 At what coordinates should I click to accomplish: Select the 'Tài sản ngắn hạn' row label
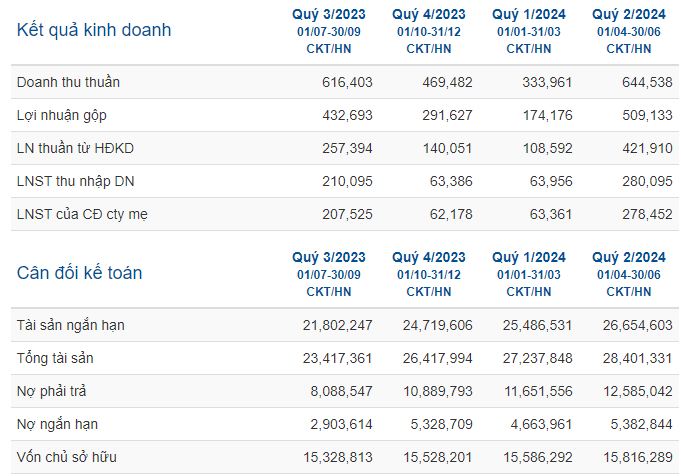coord(71,325)
